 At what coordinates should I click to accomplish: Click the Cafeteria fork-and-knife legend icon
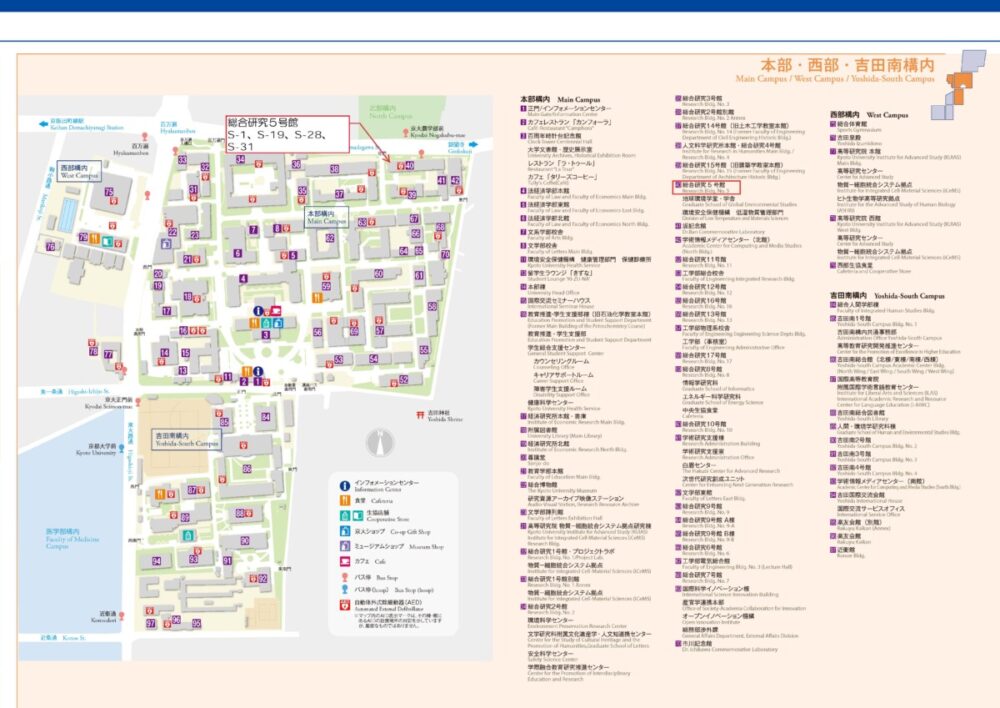pos(343,499)
